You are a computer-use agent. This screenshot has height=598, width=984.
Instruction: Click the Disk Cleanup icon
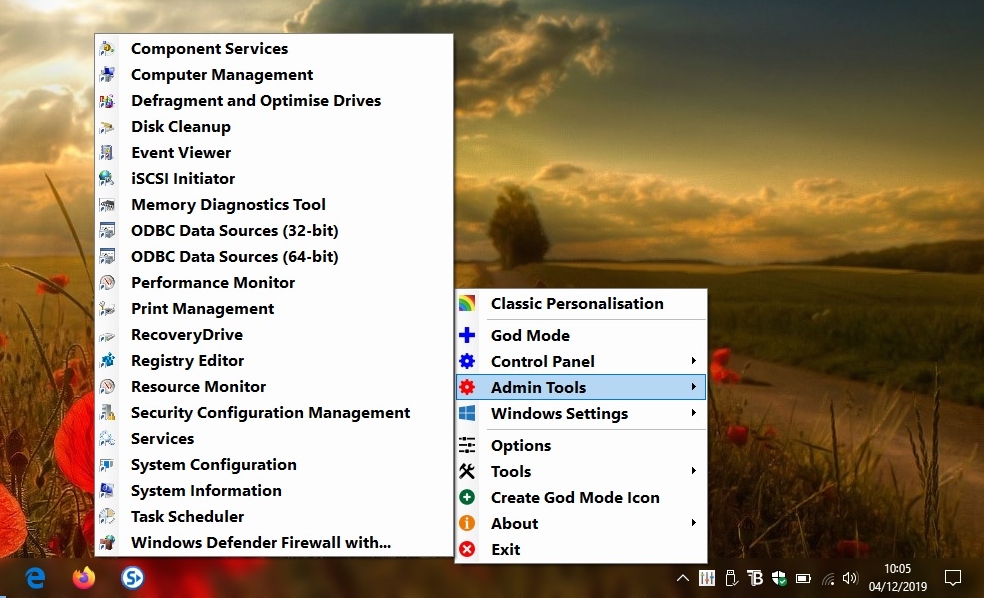pos(107,127)
